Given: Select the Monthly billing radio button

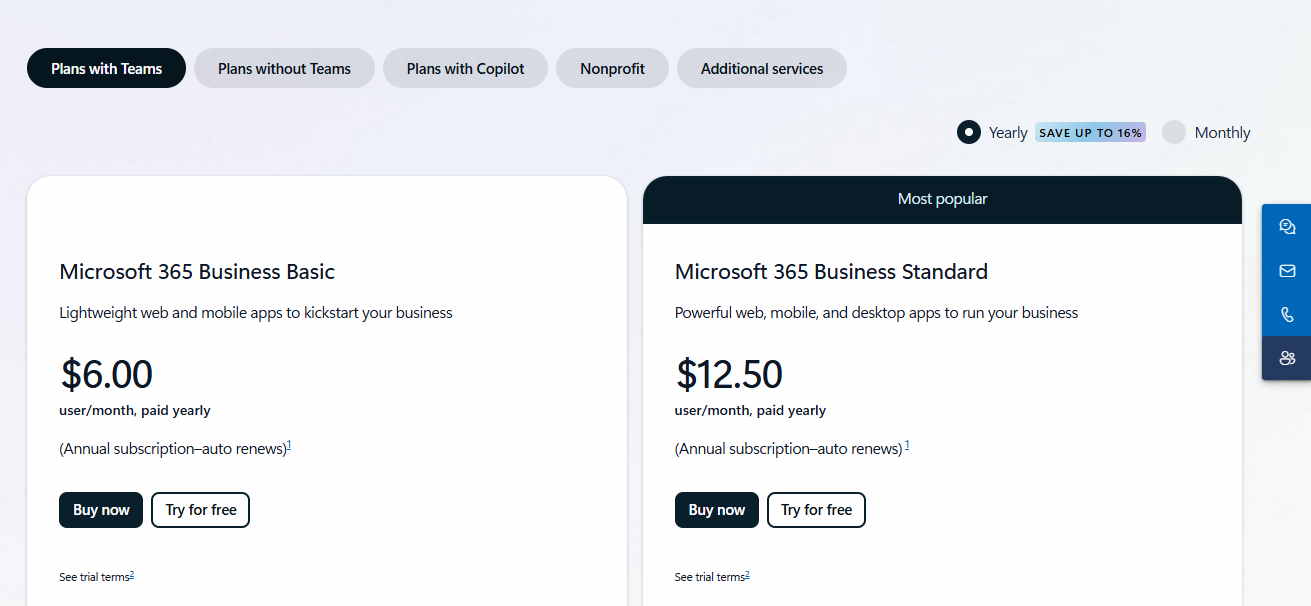Looking at the screenshot, I should coord(1174,132).
